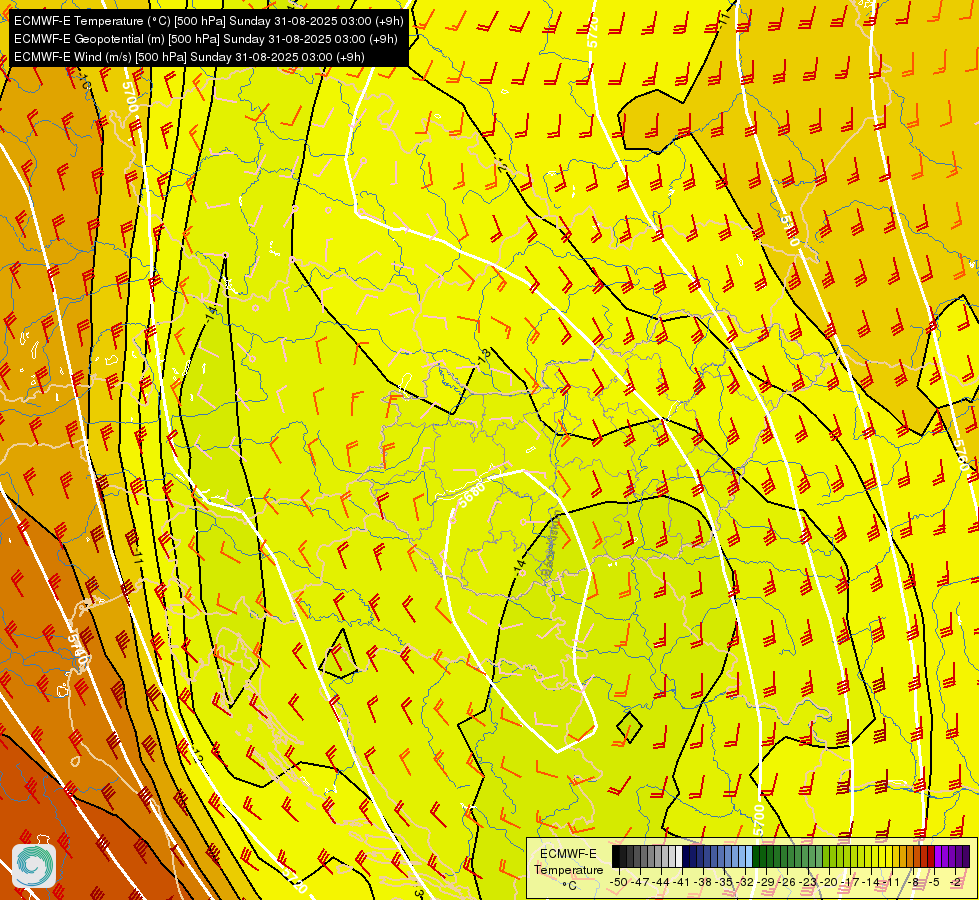The image size is (979, 900).
Task: Click the 5760 geopotential contour label
Action: (x=963, y=456)
